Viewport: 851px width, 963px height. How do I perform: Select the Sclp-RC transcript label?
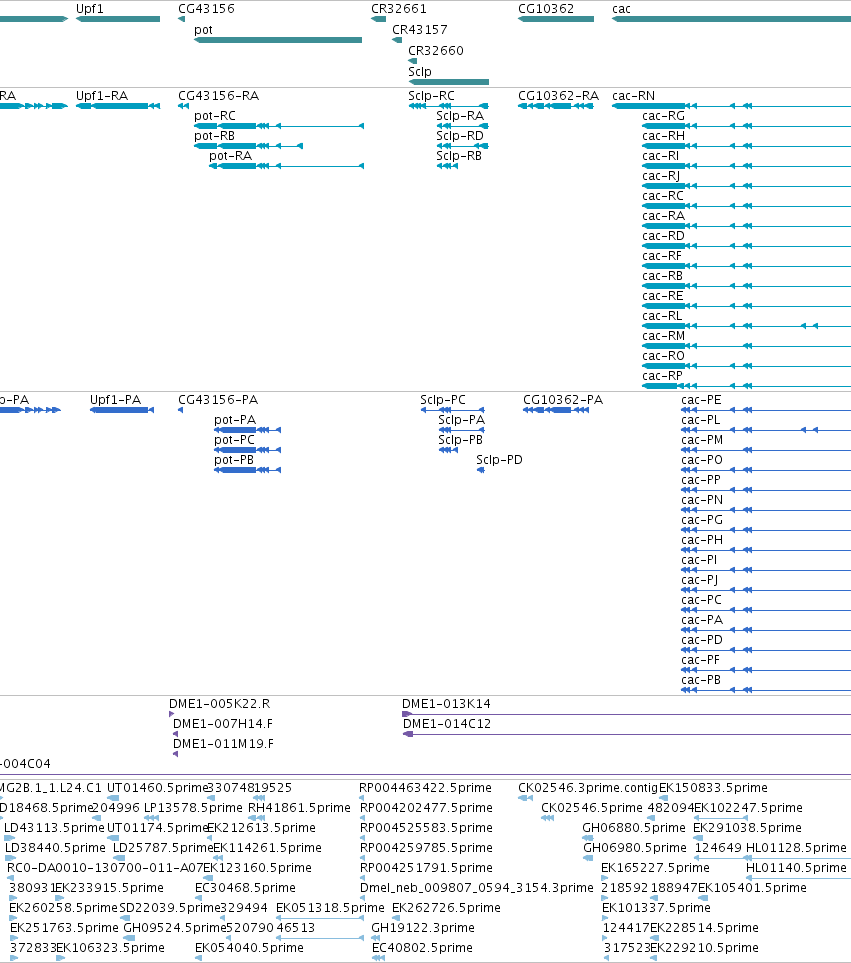[432, 96]
